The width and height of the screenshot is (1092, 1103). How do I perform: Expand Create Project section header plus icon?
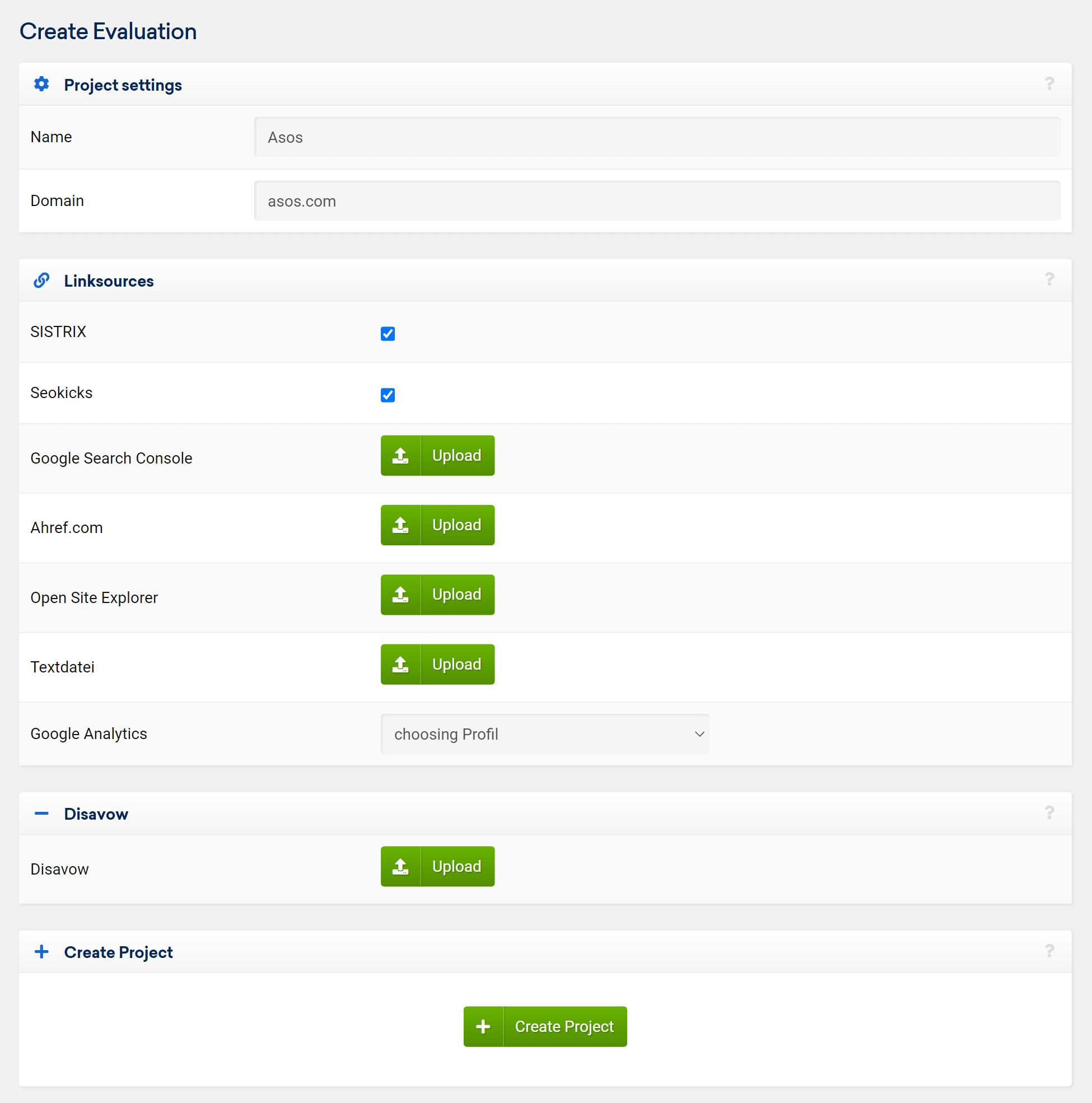[x=41, y=951]
